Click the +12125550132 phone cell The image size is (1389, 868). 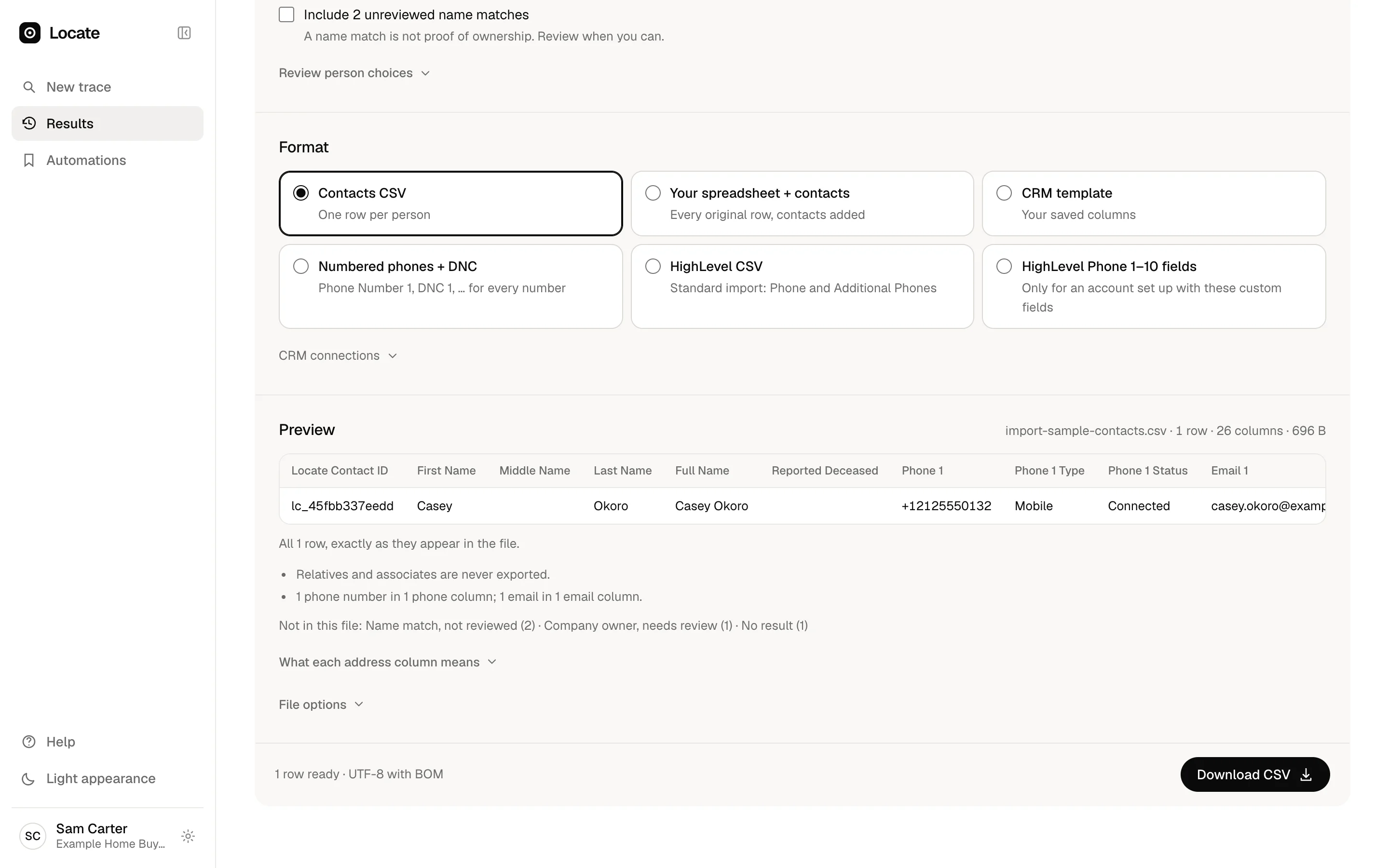tap(946, 506)
